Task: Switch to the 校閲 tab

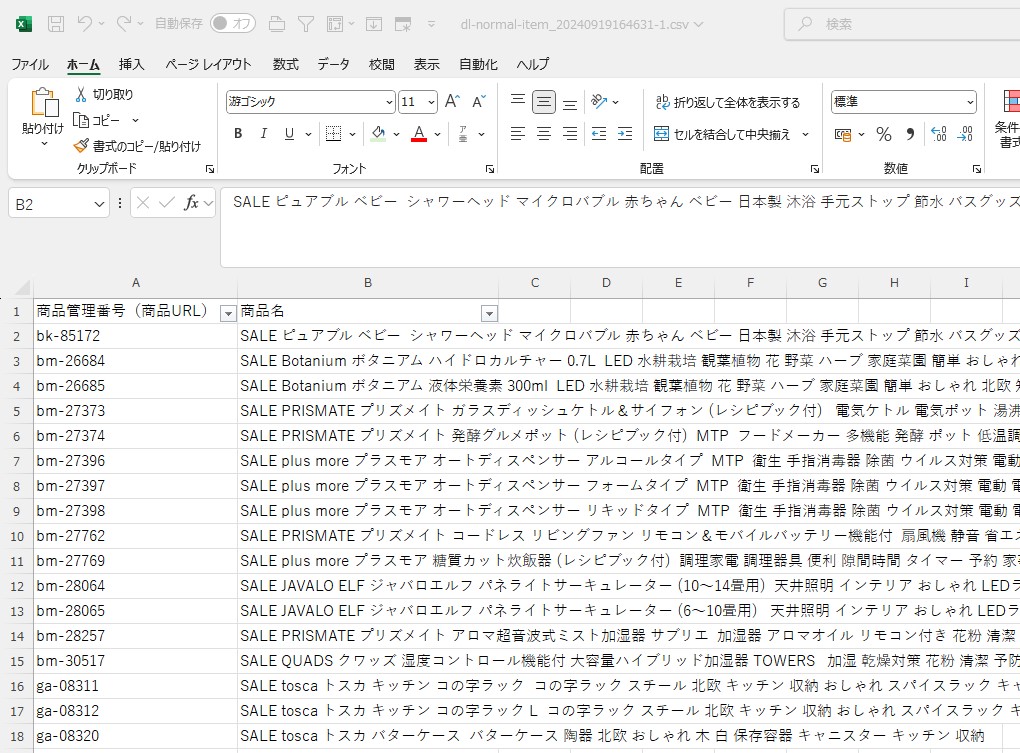Action: click(x=381, y=64)
